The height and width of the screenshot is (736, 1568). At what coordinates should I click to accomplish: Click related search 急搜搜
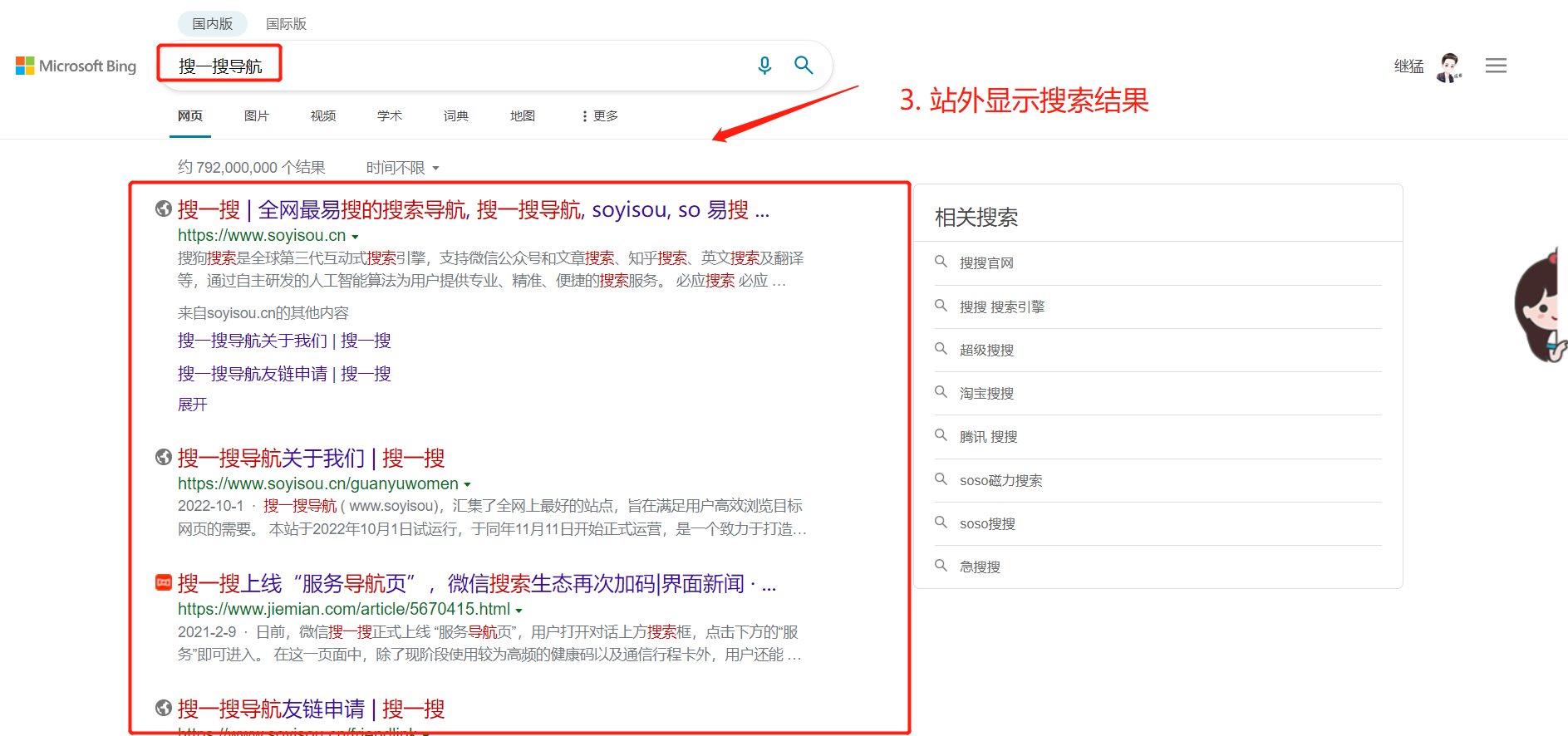(x=980, y=567)
